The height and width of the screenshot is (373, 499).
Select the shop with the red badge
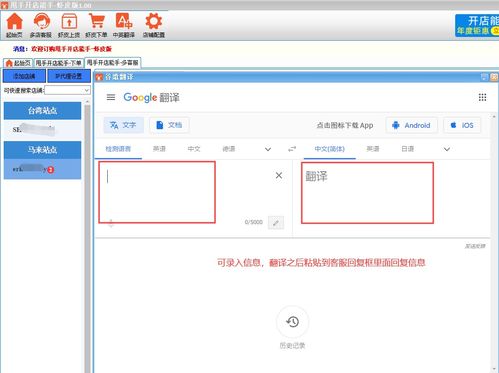pos(42,169)
